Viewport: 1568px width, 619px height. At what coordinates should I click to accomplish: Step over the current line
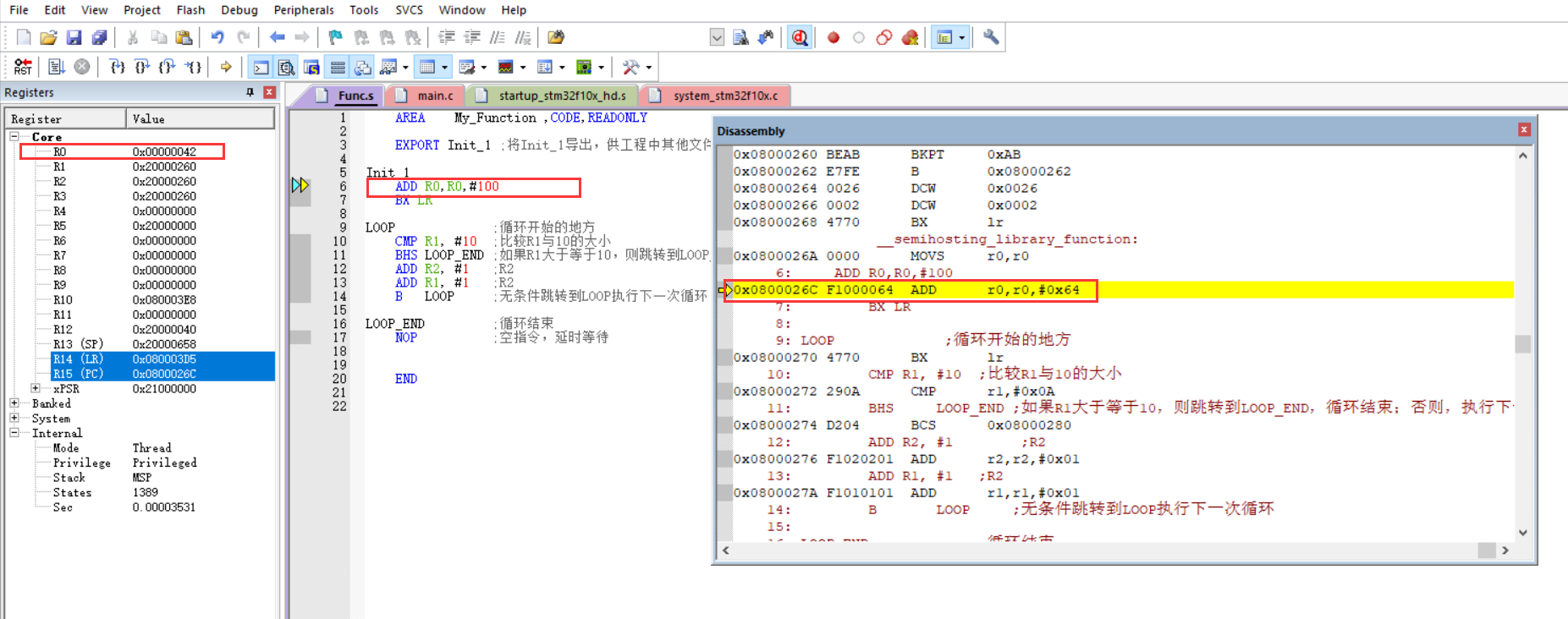pos(142,67)
